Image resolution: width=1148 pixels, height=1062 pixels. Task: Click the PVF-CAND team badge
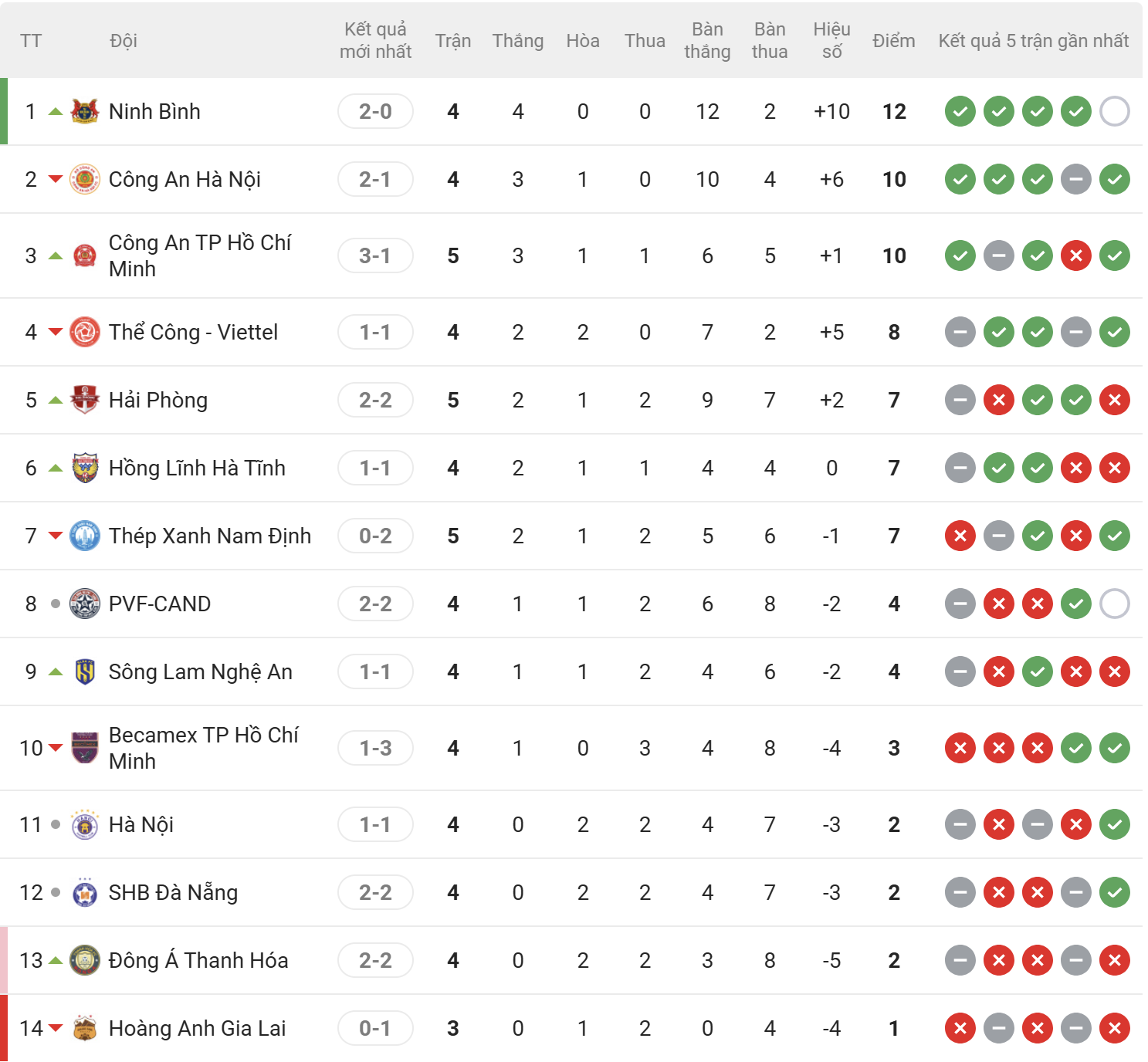point(85,604)
